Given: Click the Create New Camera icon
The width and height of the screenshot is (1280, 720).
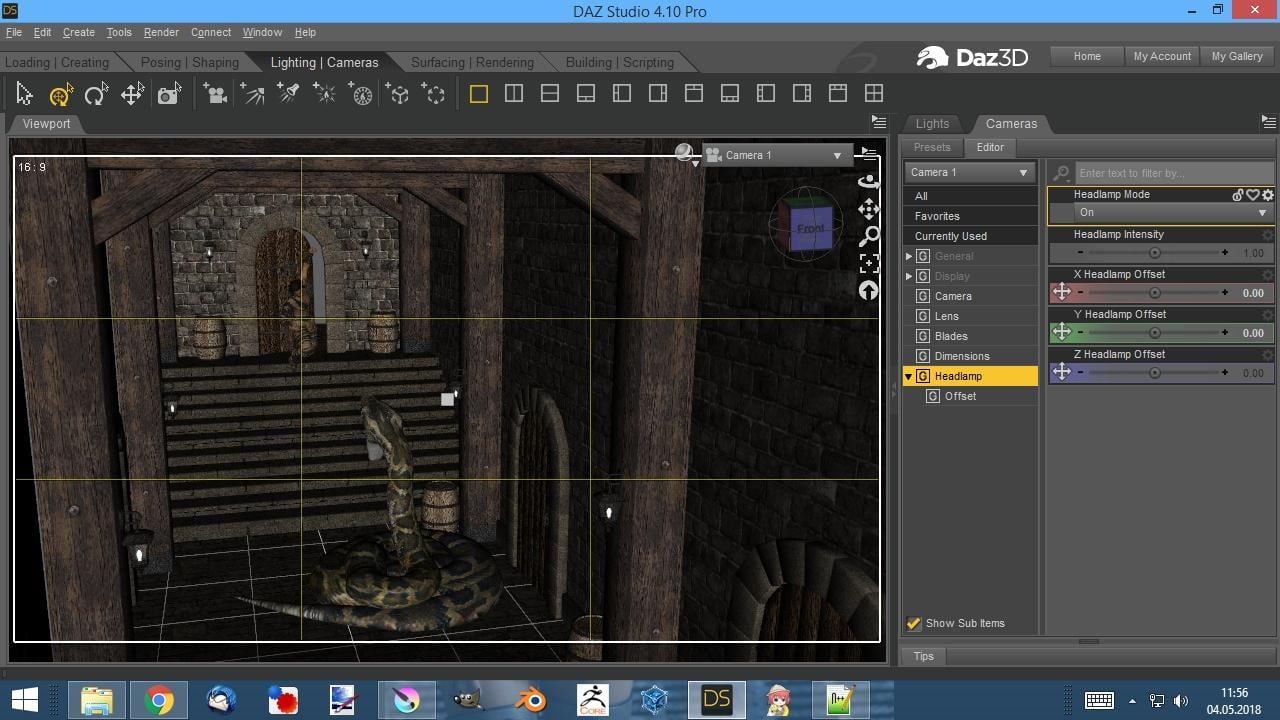Looking at the screenshot, I should (x=215, y=94).
